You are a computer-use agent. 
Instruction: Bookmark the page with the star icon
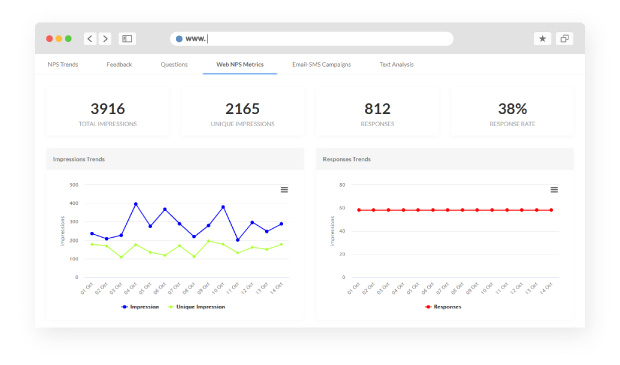[x=542, y=38]
